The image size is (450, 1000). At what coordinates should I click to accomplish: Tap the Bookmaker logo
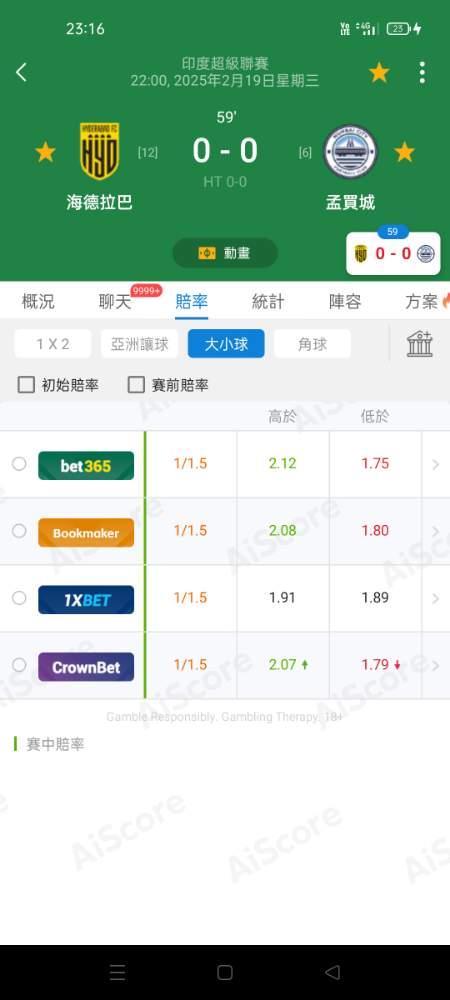pyautogui.click(x=86, y=533)
